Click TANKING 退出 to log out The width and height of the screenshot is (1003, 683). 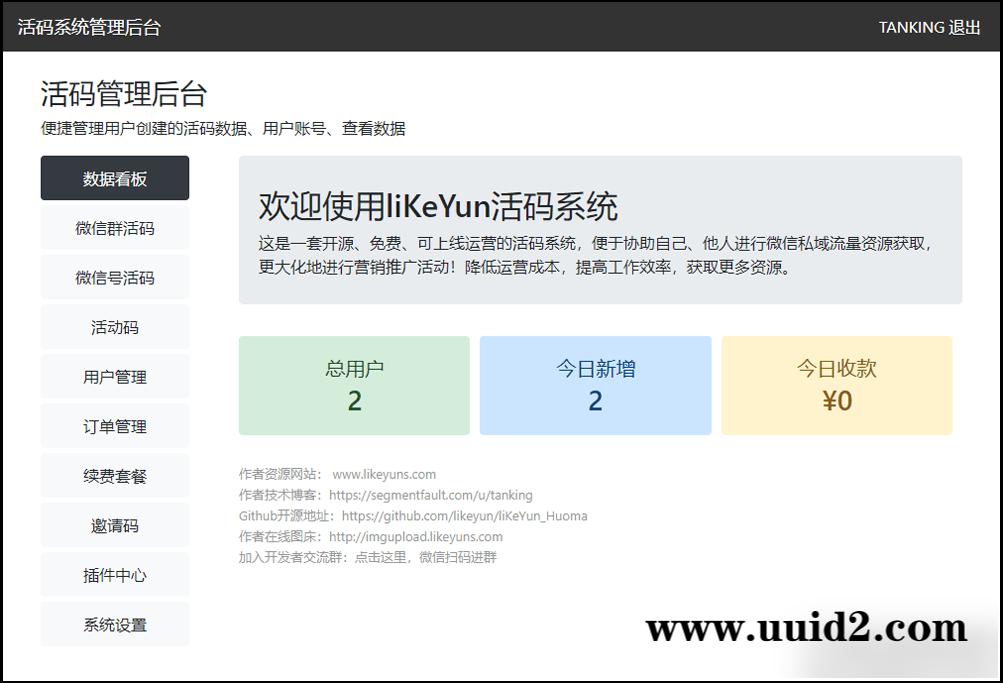tap(929, 28)
